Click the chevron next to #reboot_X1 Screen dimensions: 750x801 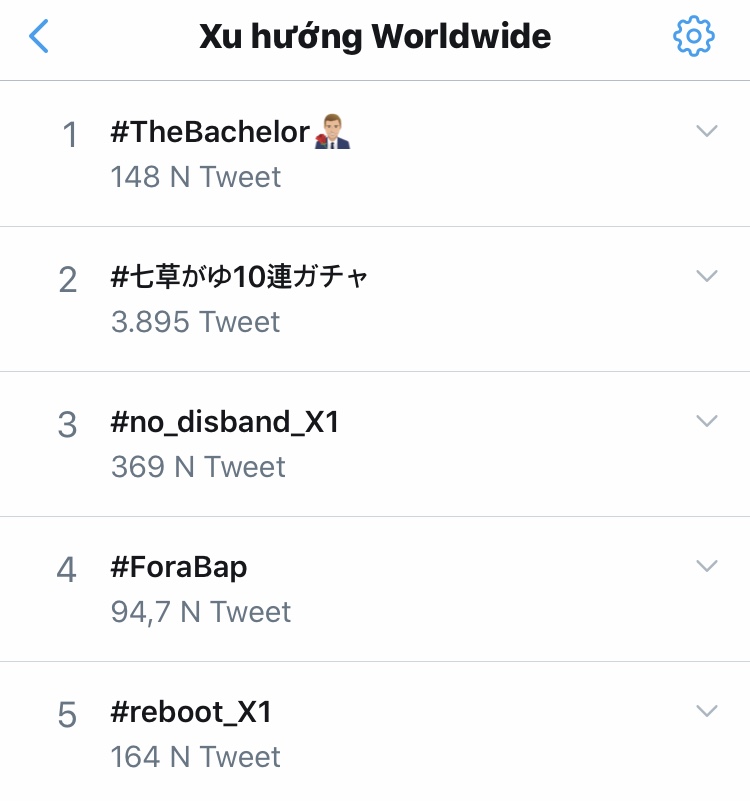point(707,711)
